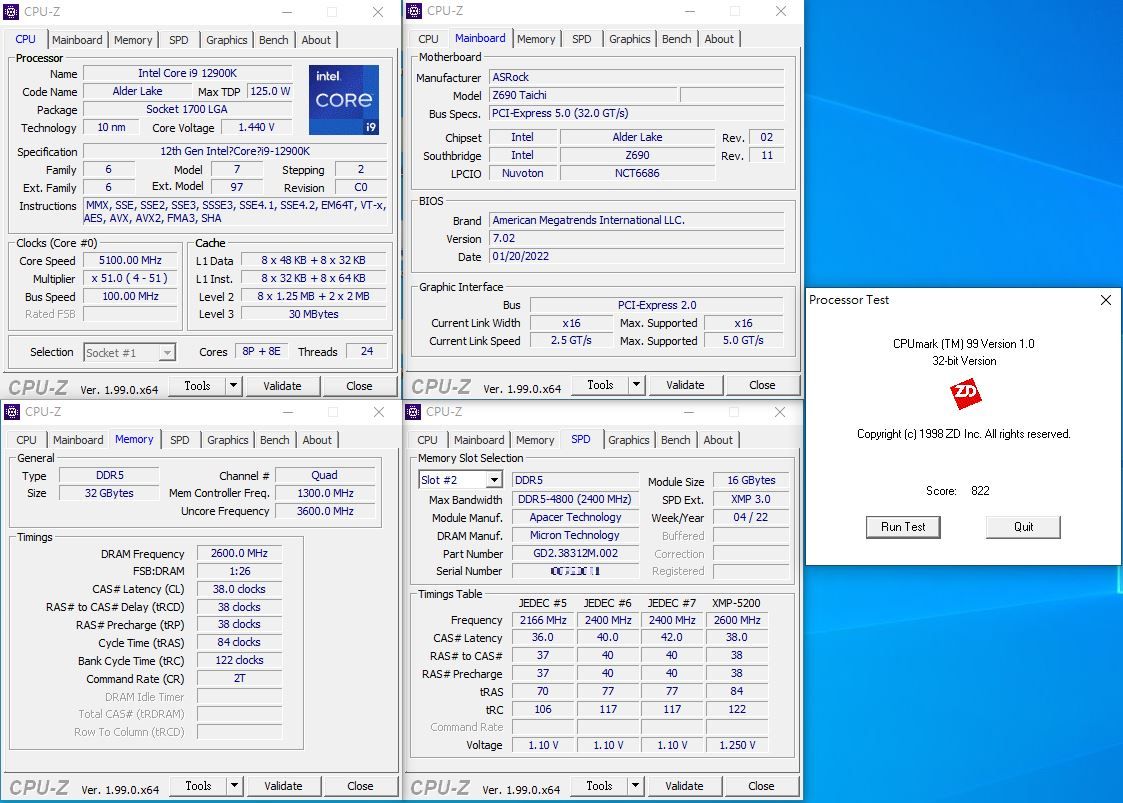Click Close button in Mainboard window

coord(762,385)
